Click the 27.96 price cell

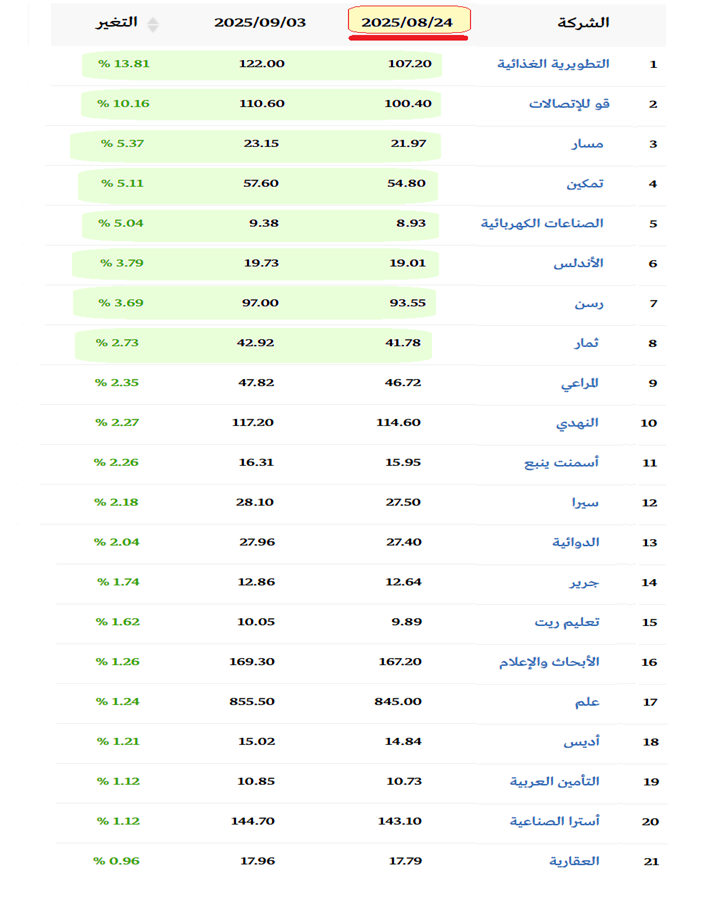(x=257, y=541)
